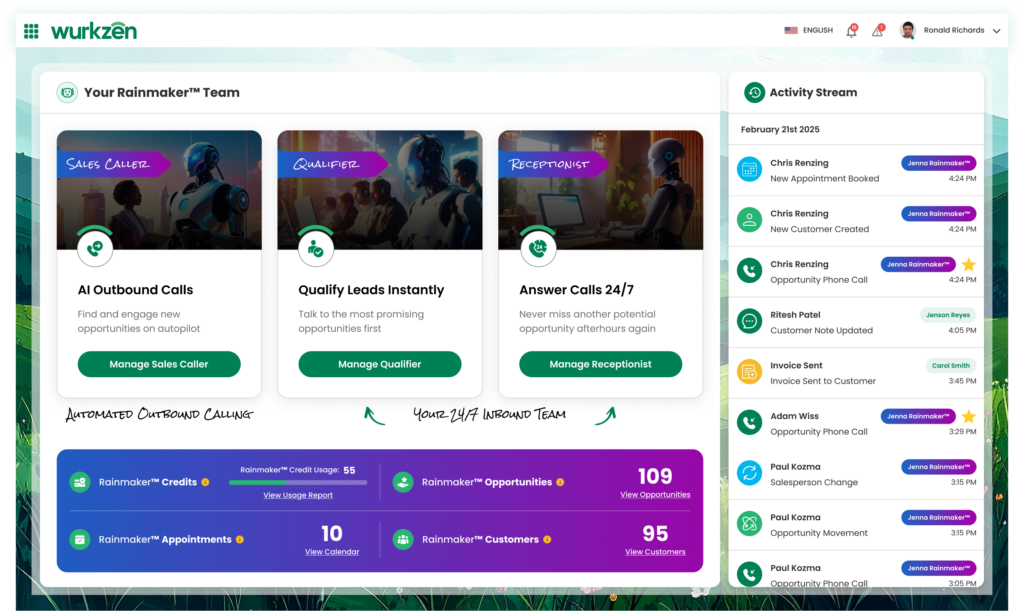The height and width of the screenshot is (611, 1024).
Task: Click Manage Receptionist button
Action: coord(600,364)
